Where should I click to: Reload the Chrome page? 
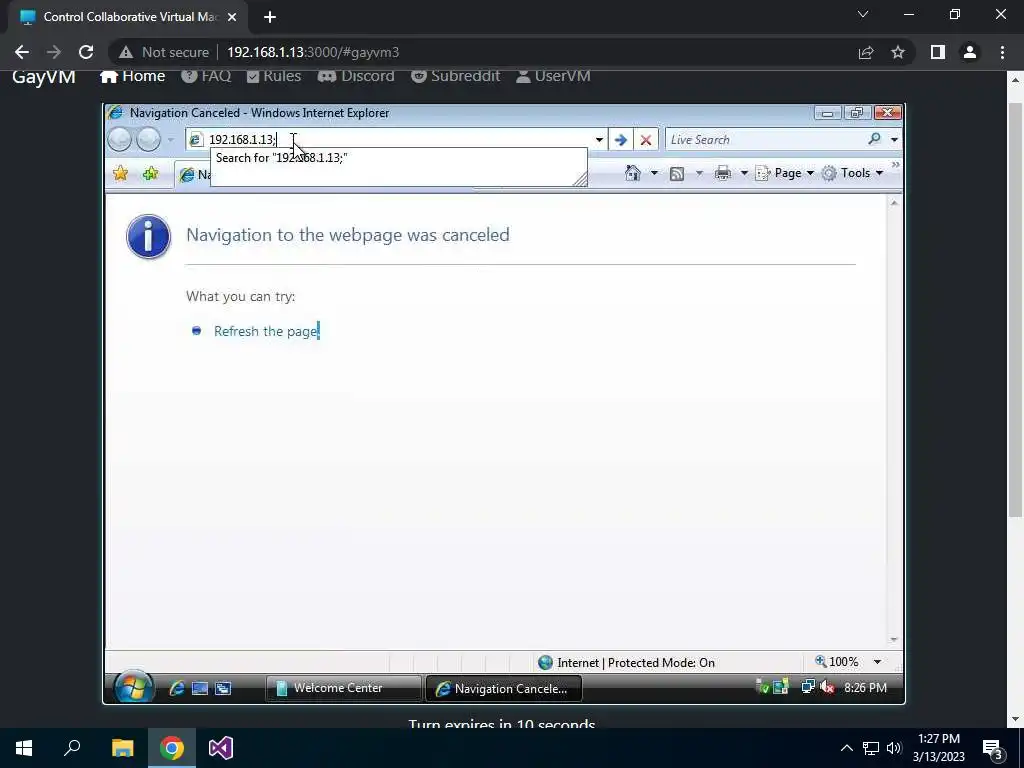point(86,52)
